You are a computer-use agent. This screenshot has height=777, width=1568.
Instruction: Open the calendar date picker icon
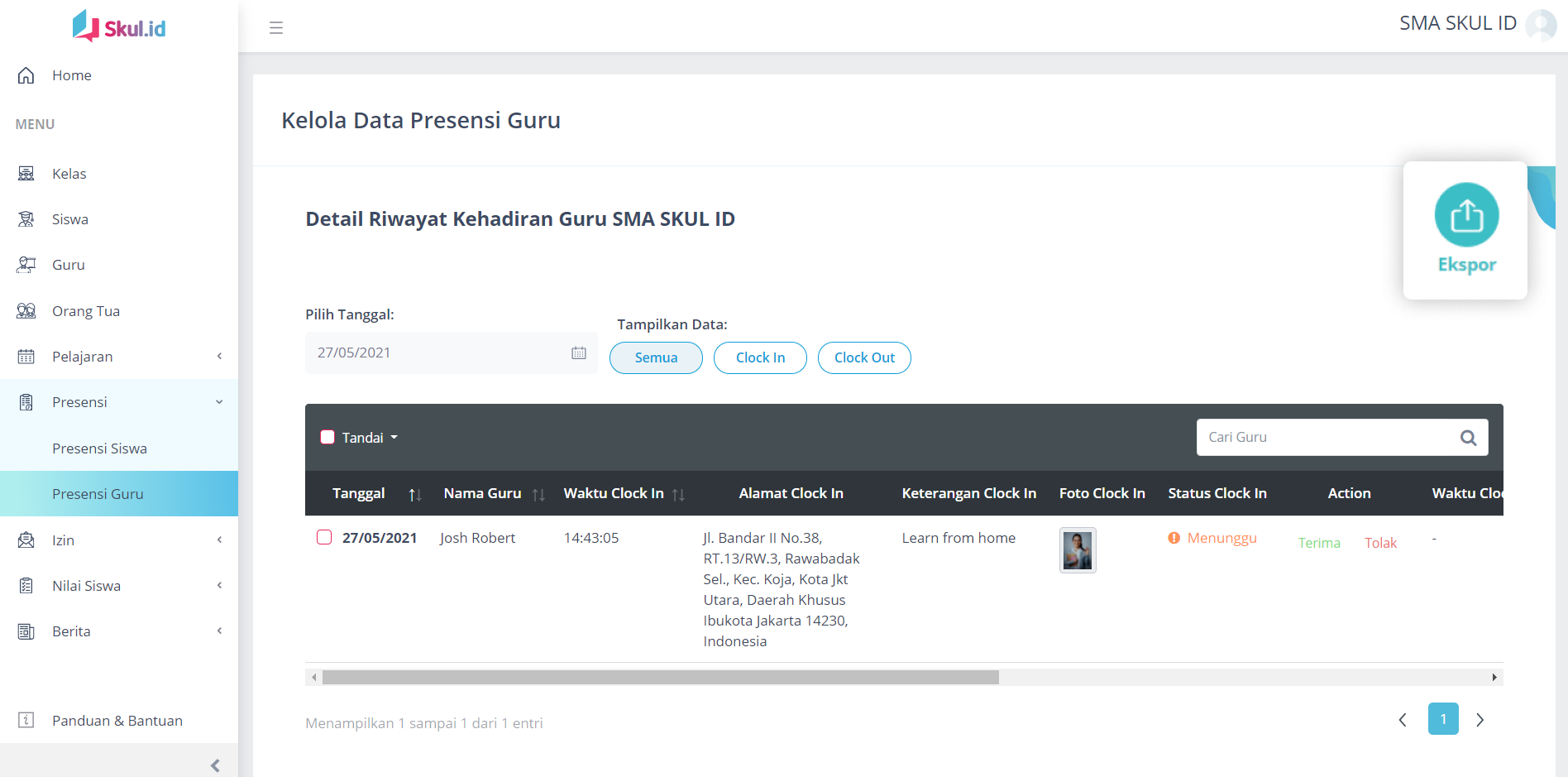point(579,353)
